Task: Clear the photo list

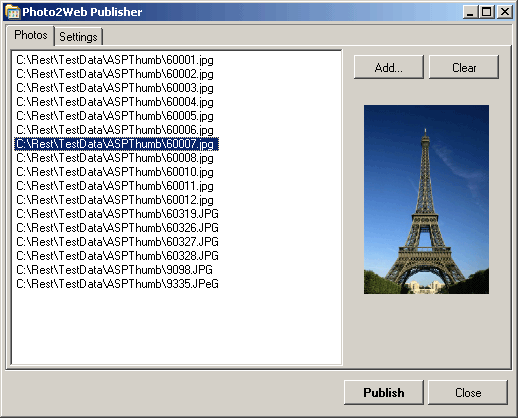Action: tap(464, 67)
